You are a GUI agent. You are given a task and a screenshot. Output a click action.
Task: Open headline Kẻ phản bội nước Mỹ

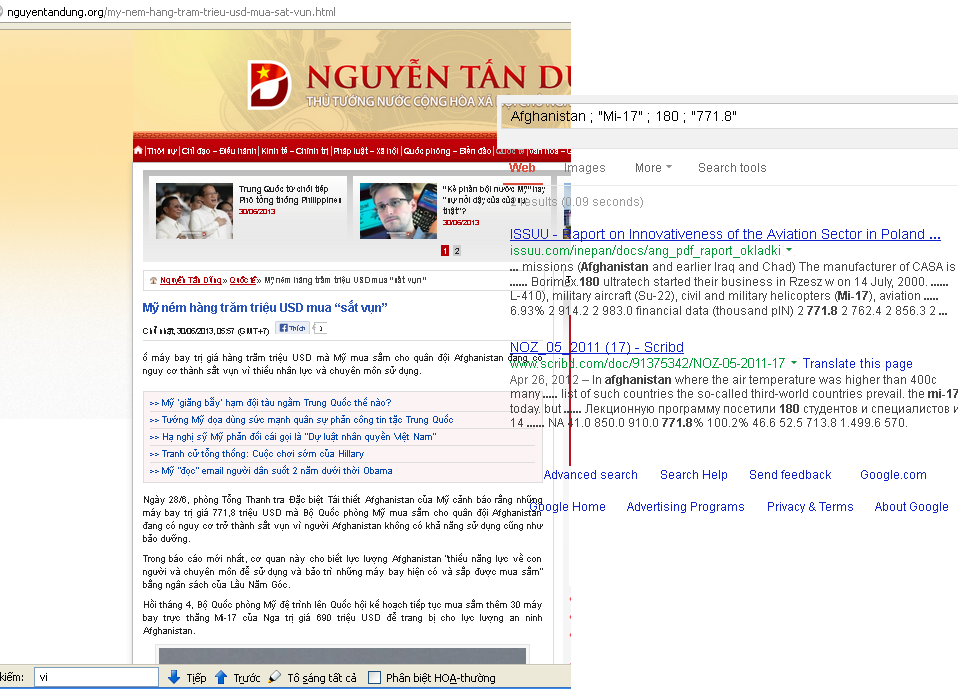tap(493, 199)
